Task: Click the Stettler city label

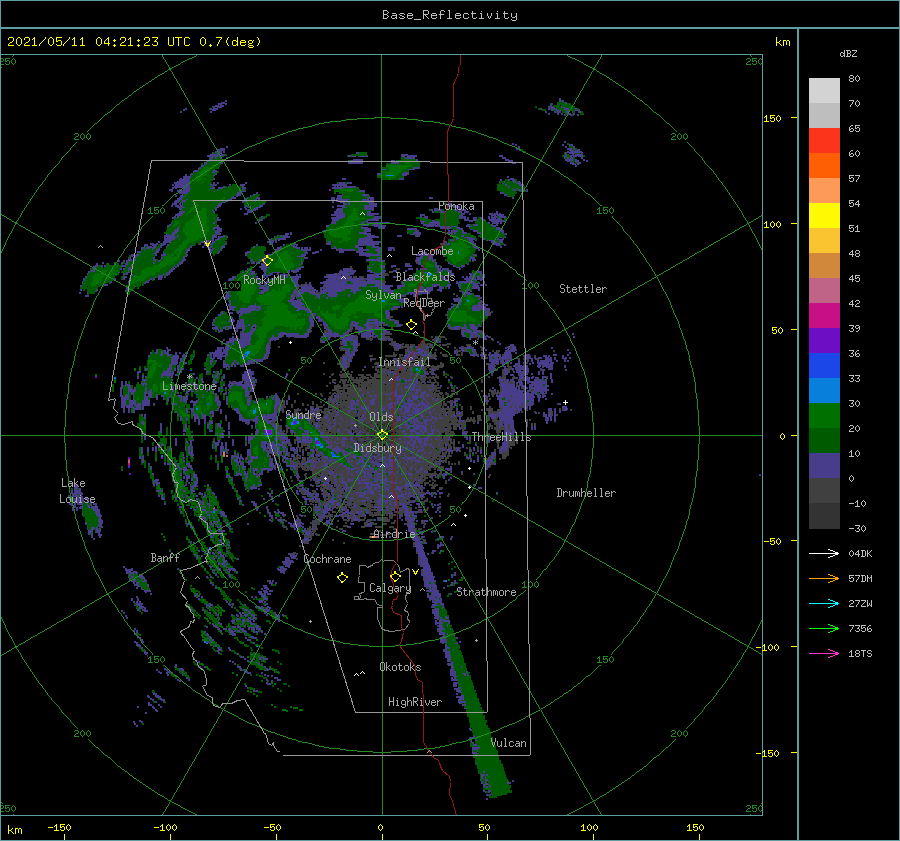Action: tap(583, 289)
